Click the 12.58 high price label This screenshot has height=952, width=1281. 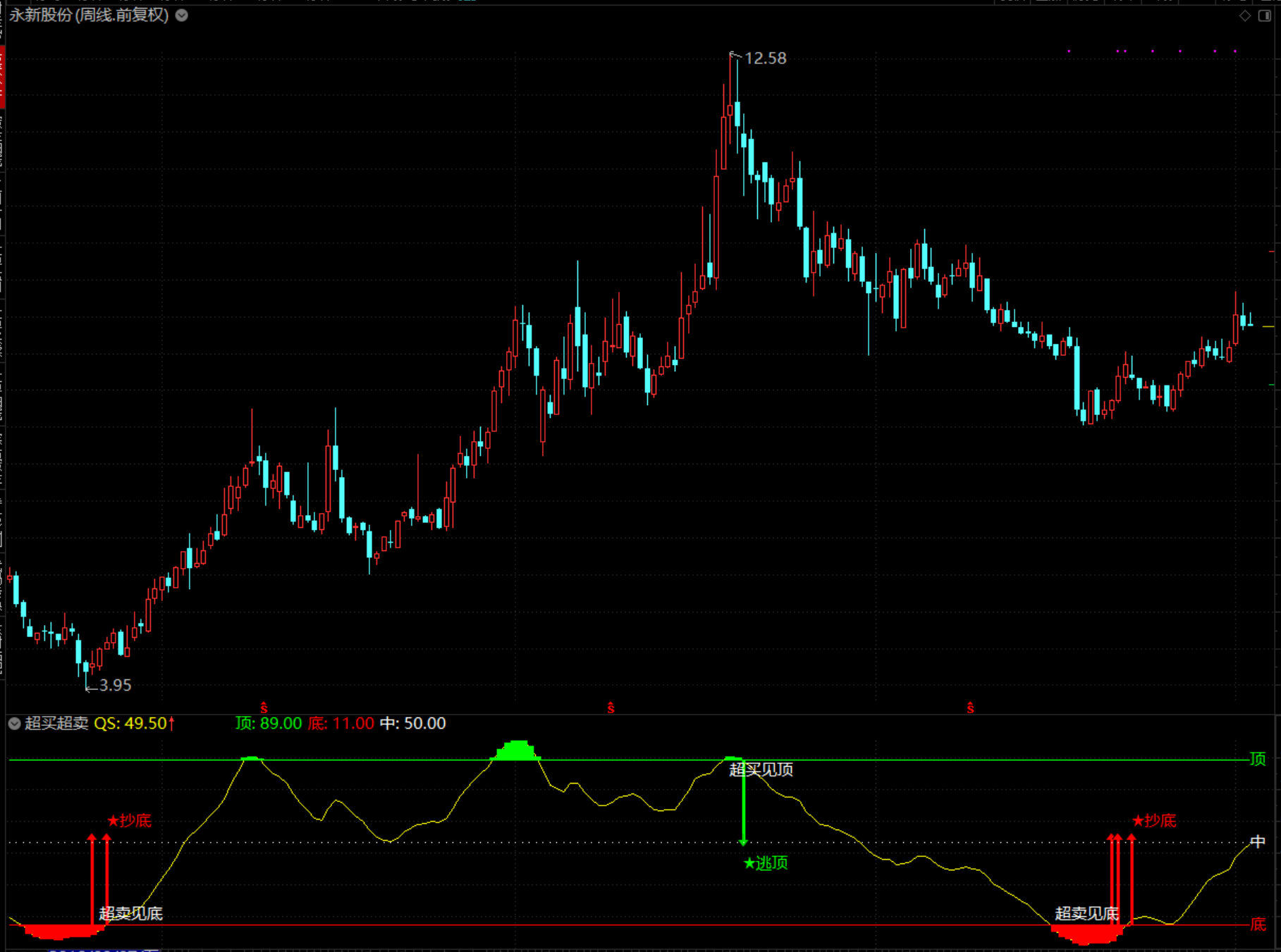[x=766, y=58]
